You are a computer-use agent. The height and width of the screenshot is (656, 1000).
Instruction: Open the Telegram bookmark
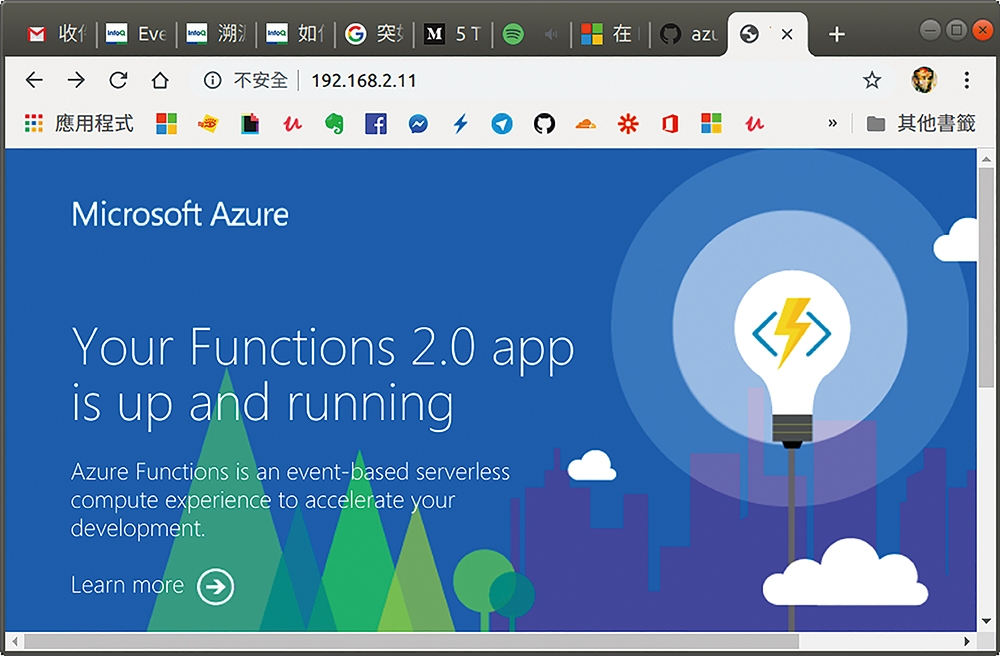pyautogui.click(x=502, y=124)
